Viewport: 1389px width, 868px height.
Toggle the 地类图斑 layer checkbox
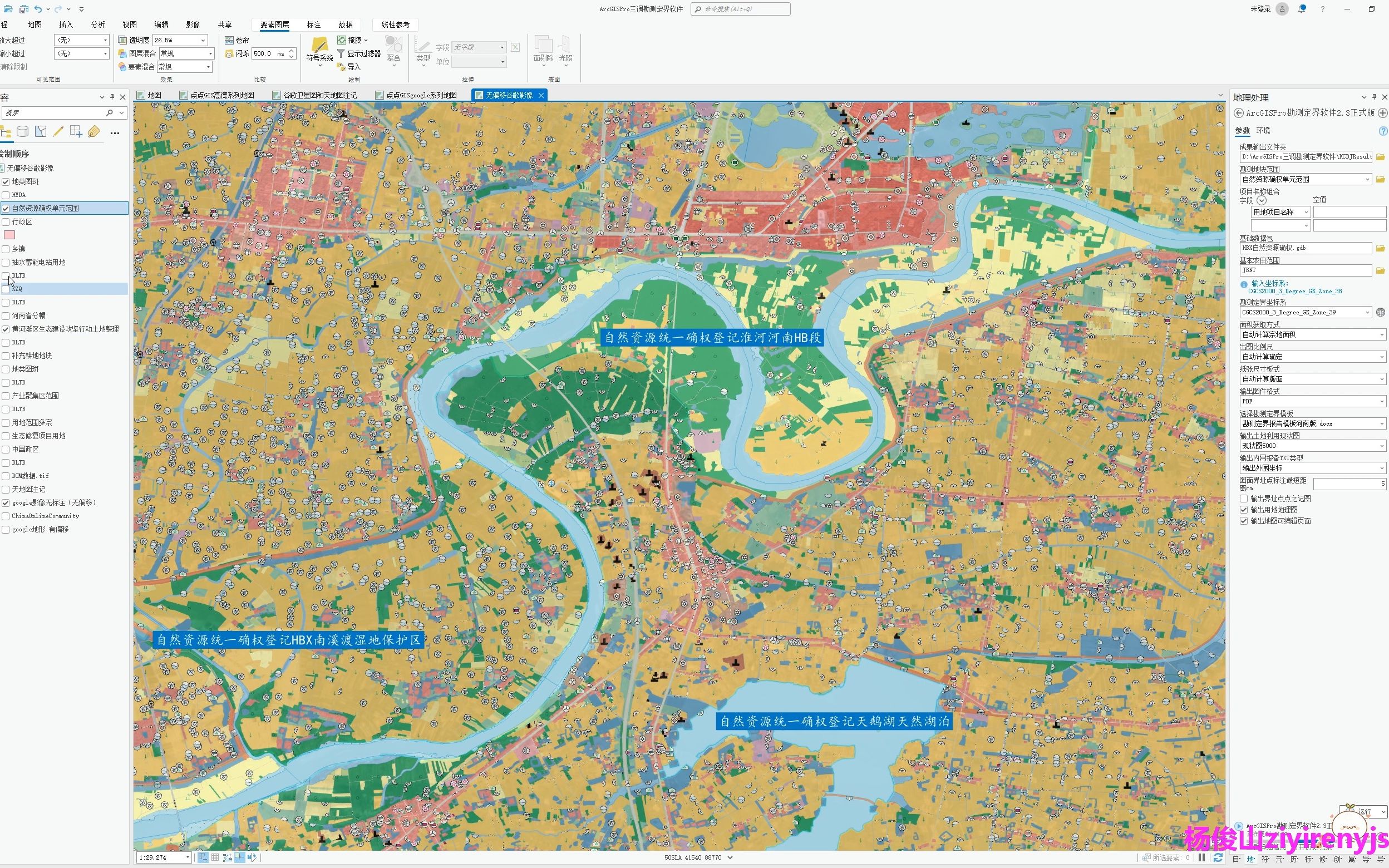(x=6, y=181)
